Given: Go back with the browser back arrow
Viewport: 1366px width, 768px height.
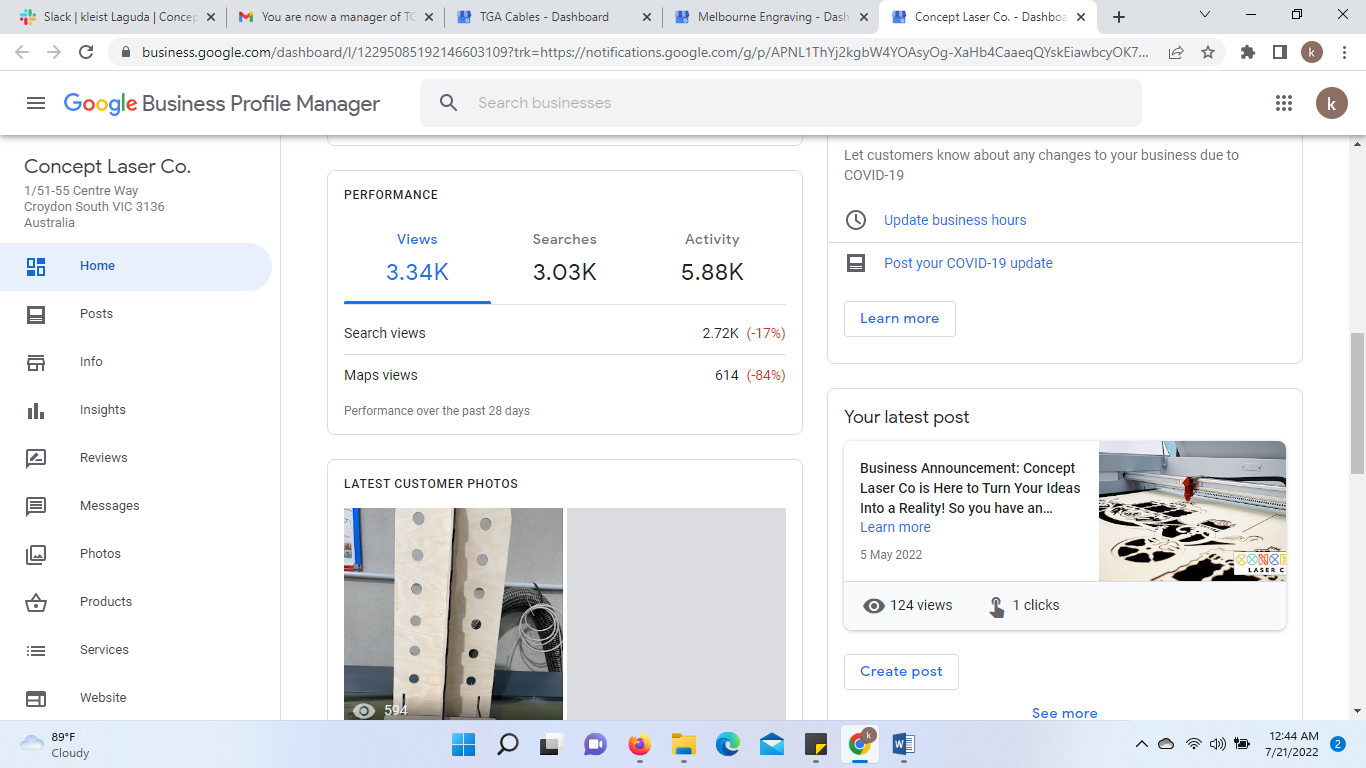Looking at the screenshot, I should click(24, 52).
